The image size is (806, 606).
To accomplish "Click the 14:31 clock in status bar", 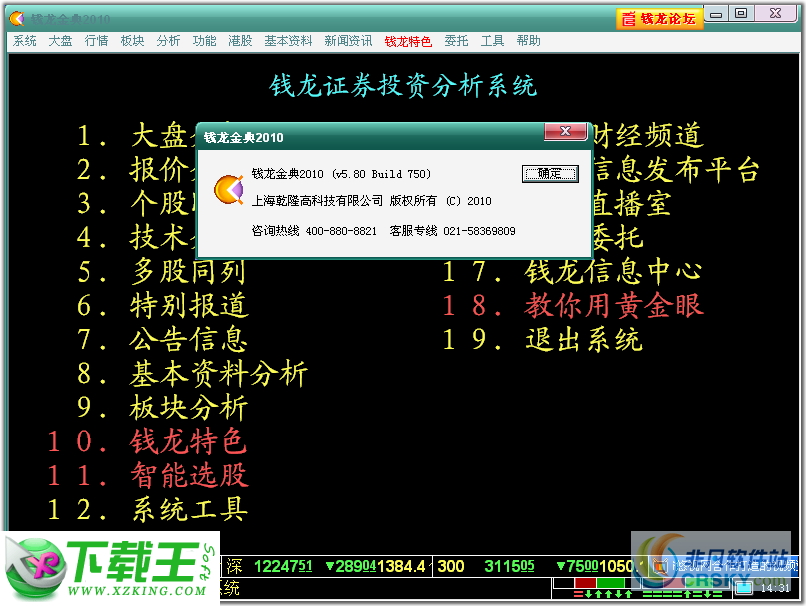I will pos(775,587).
